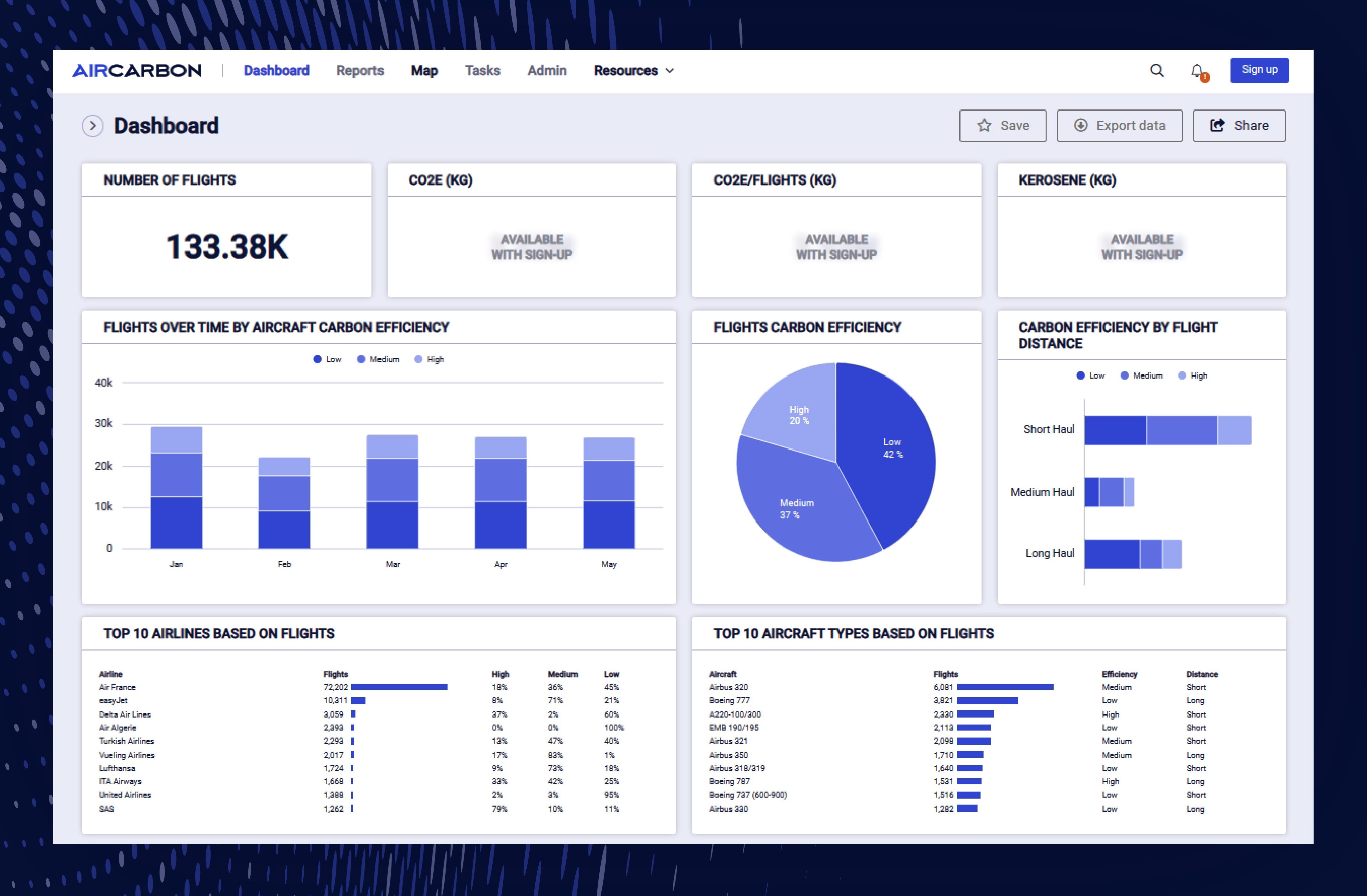The image size is (1367, 896).
Task: Toggle High legend in Carbon Efficiency by Flight Distance
Action: 1192,375
